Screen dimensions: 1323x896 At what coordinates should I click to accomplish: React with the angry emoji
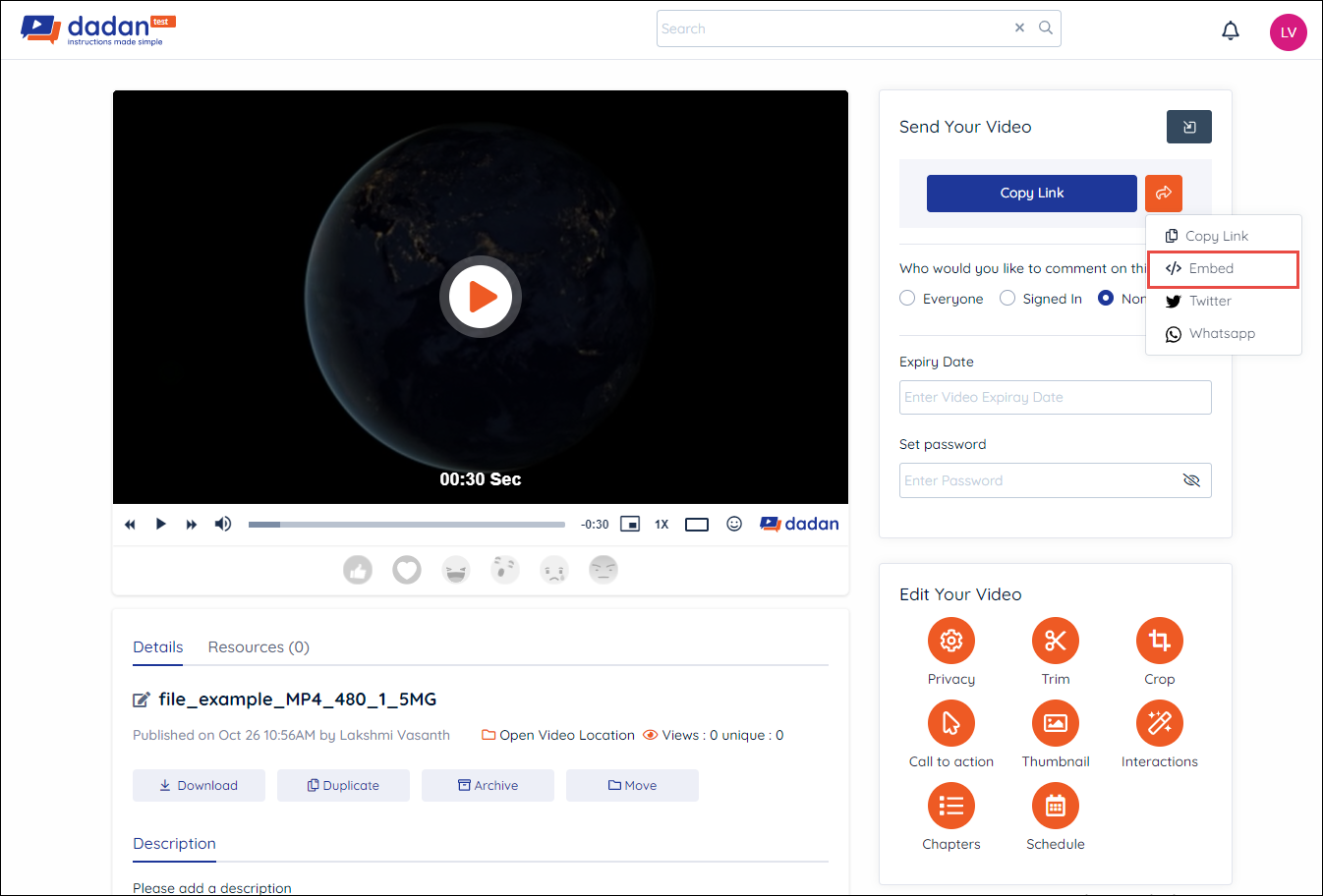tap(604, 570)
